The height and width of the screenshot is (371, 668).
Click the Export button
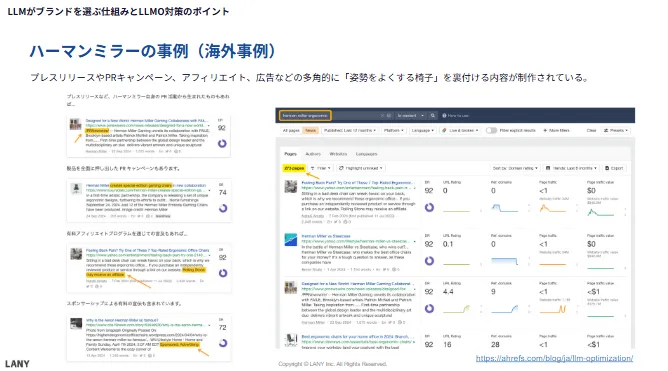[614, 168]
